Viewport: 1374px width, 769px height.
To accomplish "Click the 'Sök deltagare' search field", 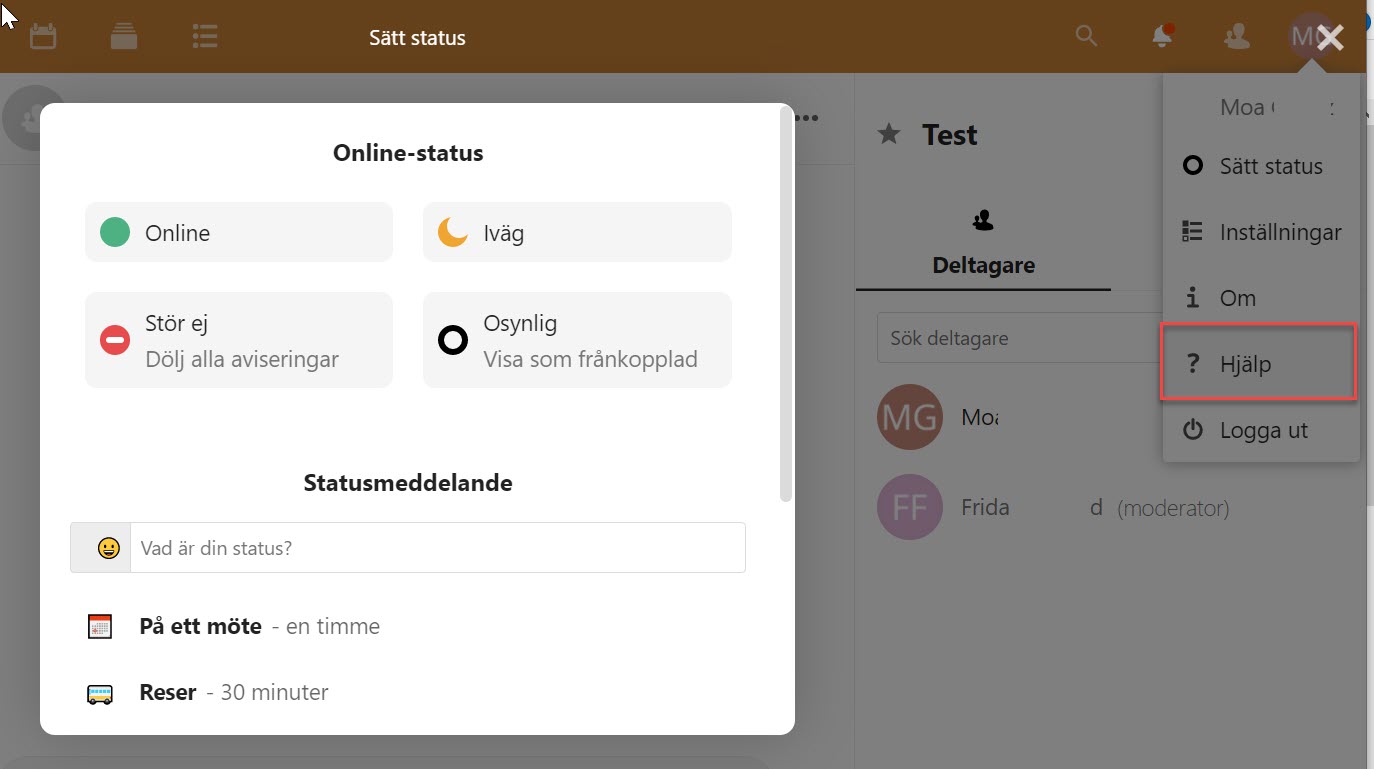I will pyautogui.click(x=1018, y=338).
